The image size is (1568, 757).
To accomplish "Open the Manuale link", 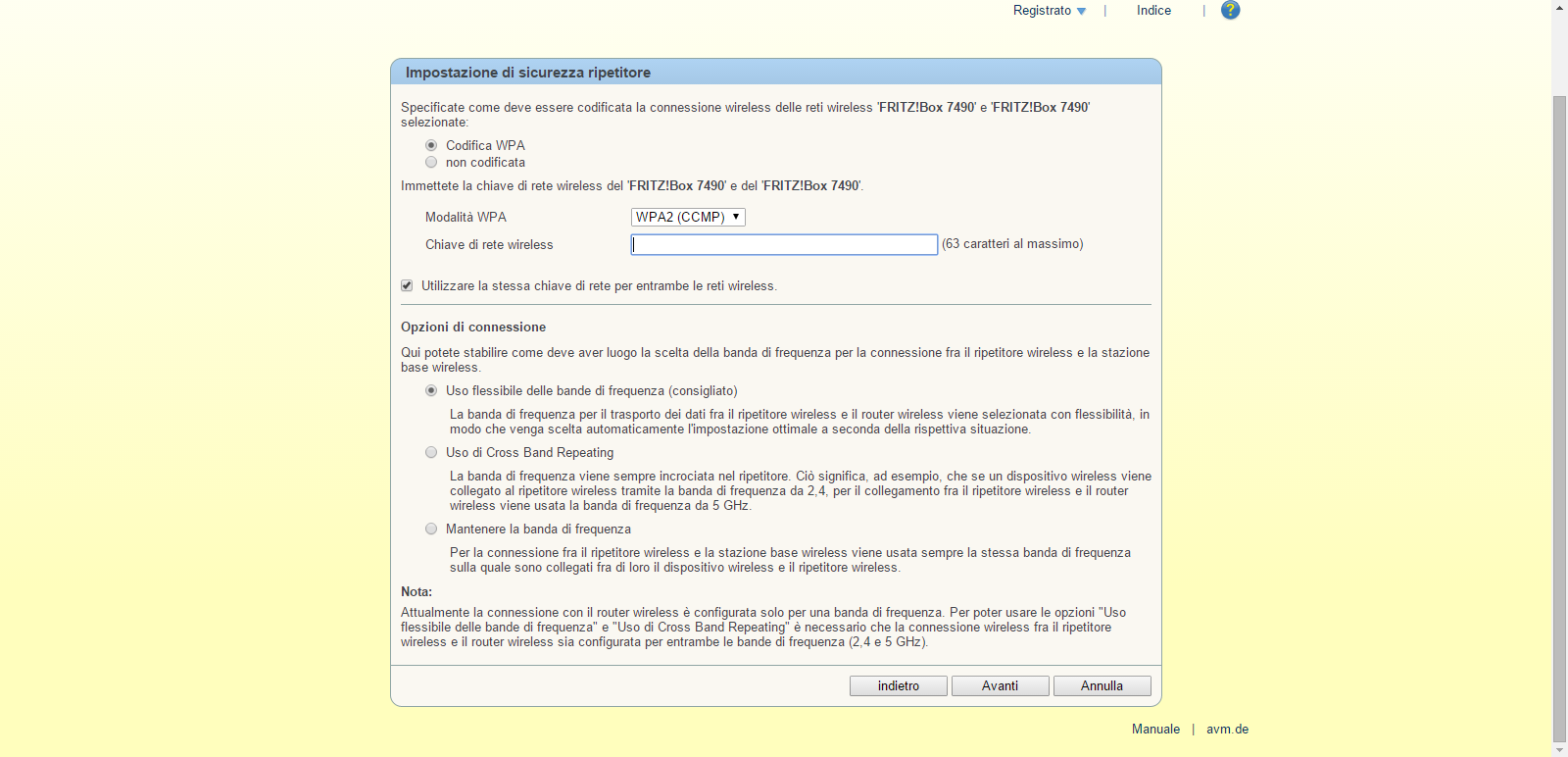I will coord(1155,730).
